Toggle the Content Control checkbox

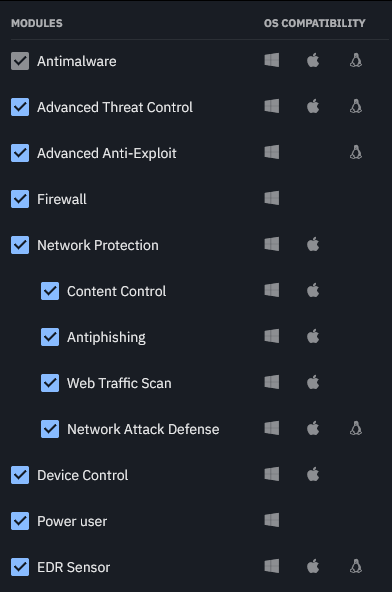tap(50, 291)
